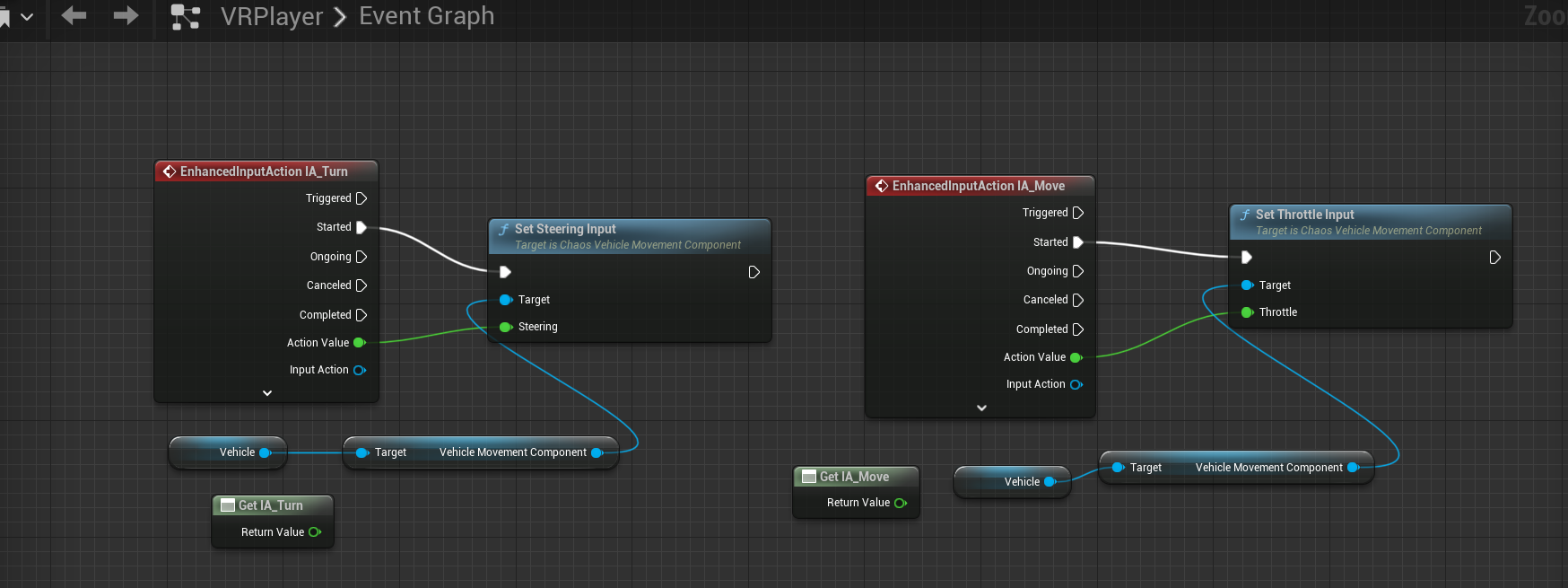This screenshot has height=588, width=1568.
Task: Click IA_Turn Input Action output pin
Action: (360, 370)
